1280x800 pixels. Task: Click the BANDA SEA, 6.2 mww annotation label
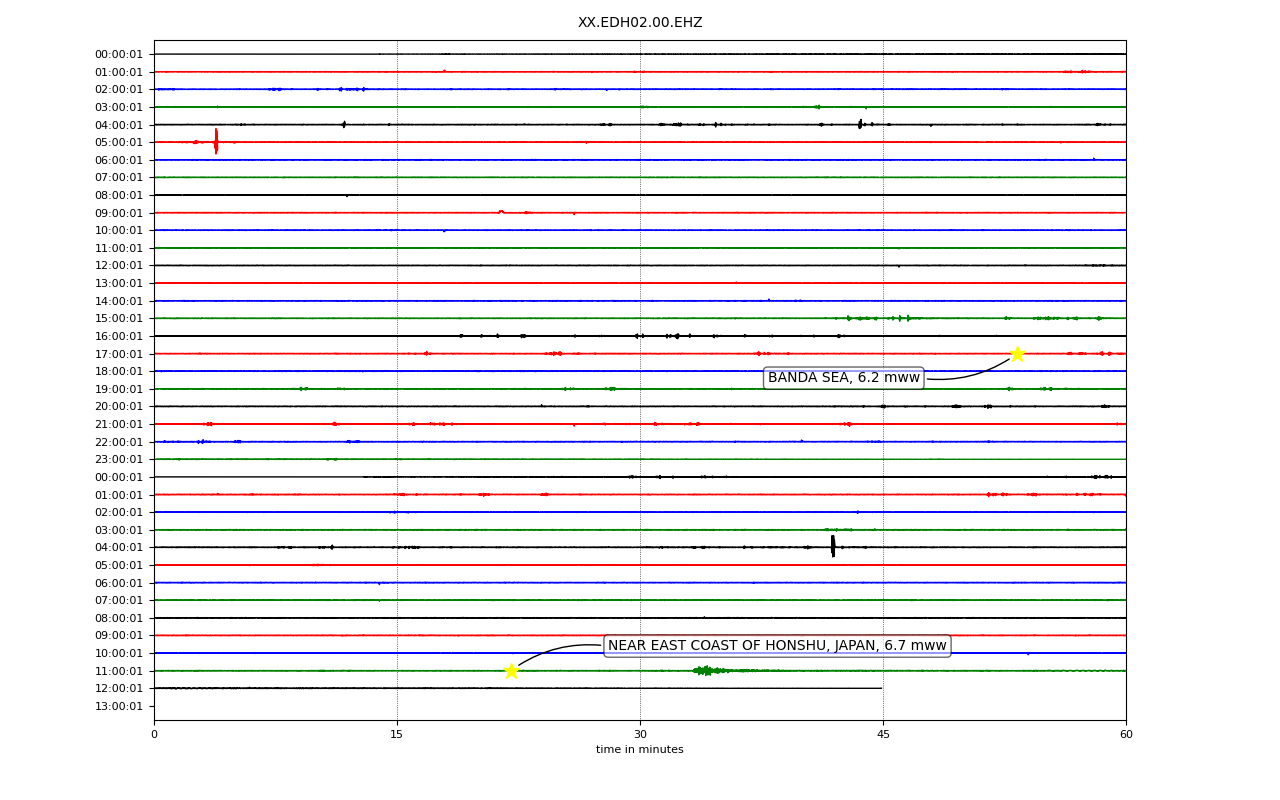(x=844, y=378)
